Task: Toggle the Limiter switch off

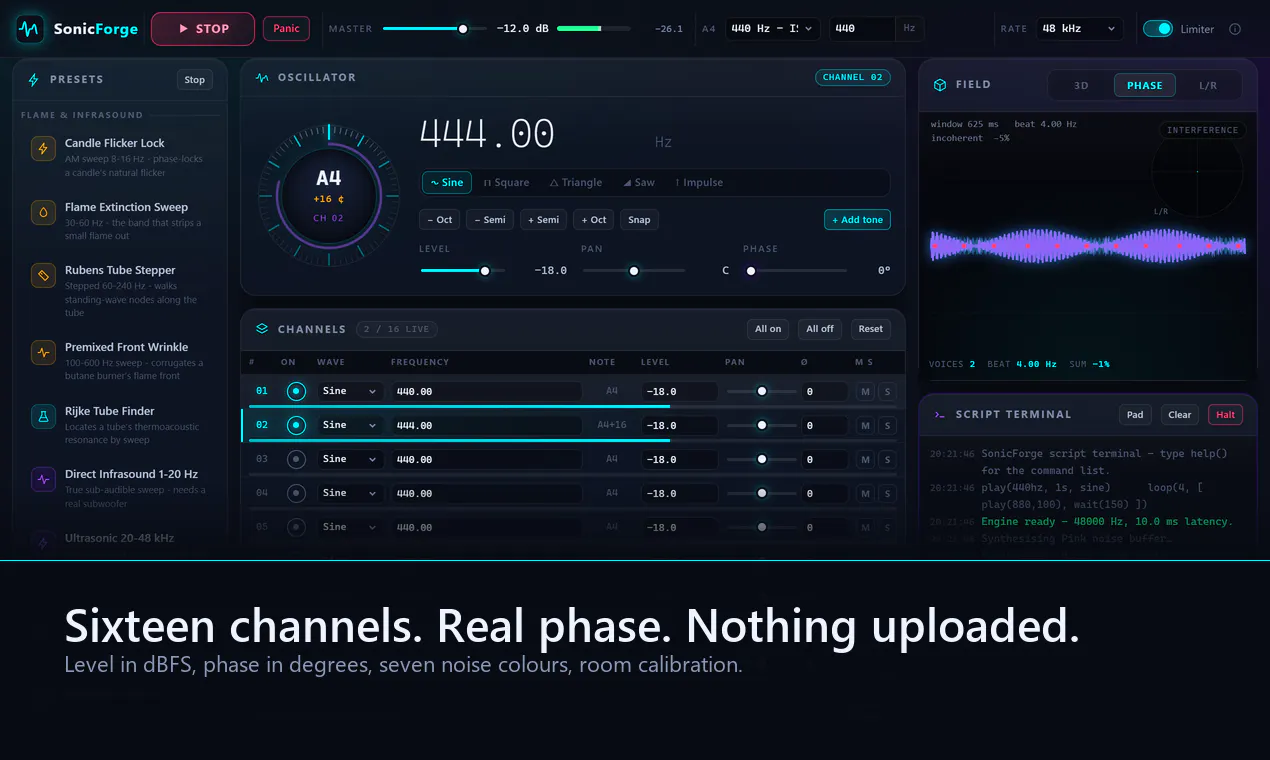Action: click(1158, 29)
